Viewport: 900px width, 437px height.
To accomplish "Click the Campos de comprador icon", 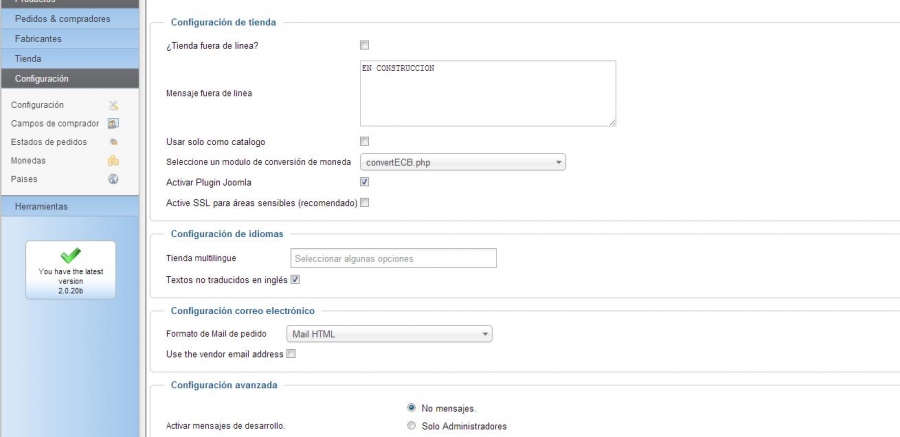I will (114, 123).
